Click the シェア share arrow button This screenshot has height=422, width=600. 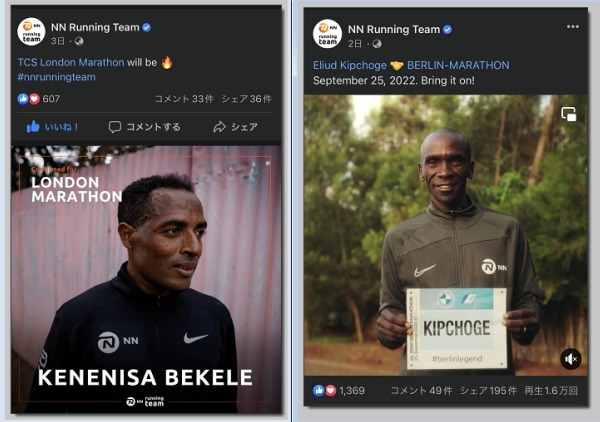point(235,127)
